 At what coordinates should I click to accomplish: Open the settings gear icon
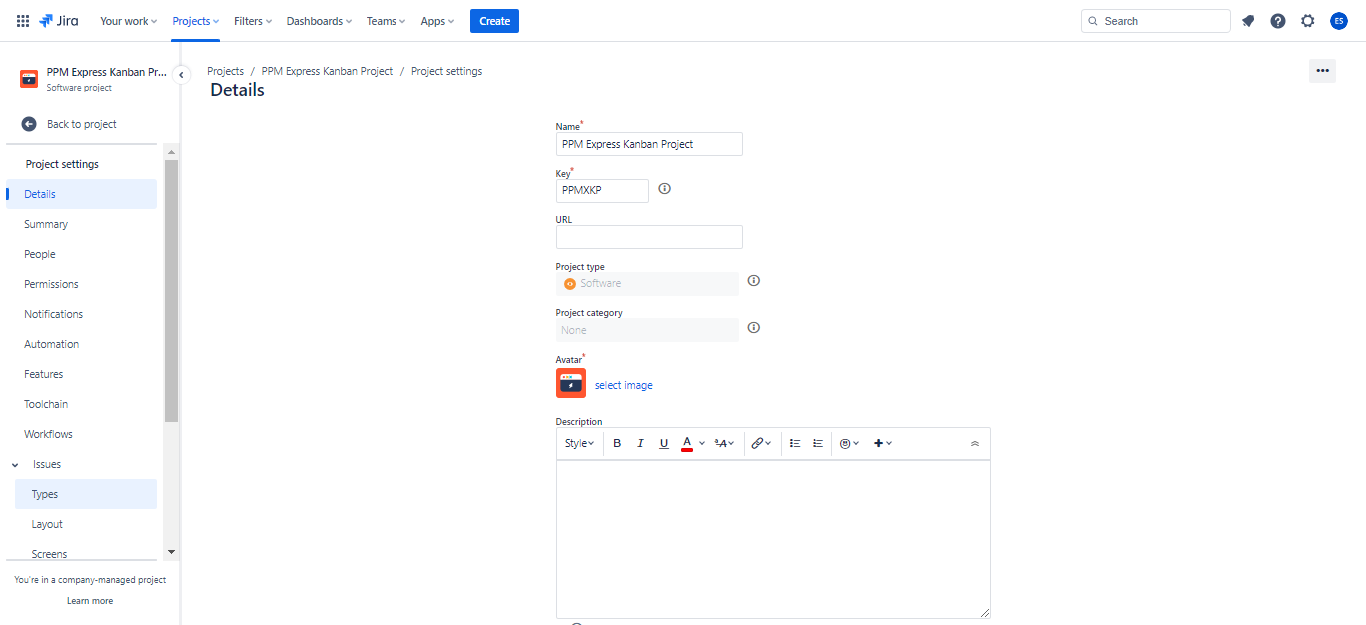[1308, 21]
